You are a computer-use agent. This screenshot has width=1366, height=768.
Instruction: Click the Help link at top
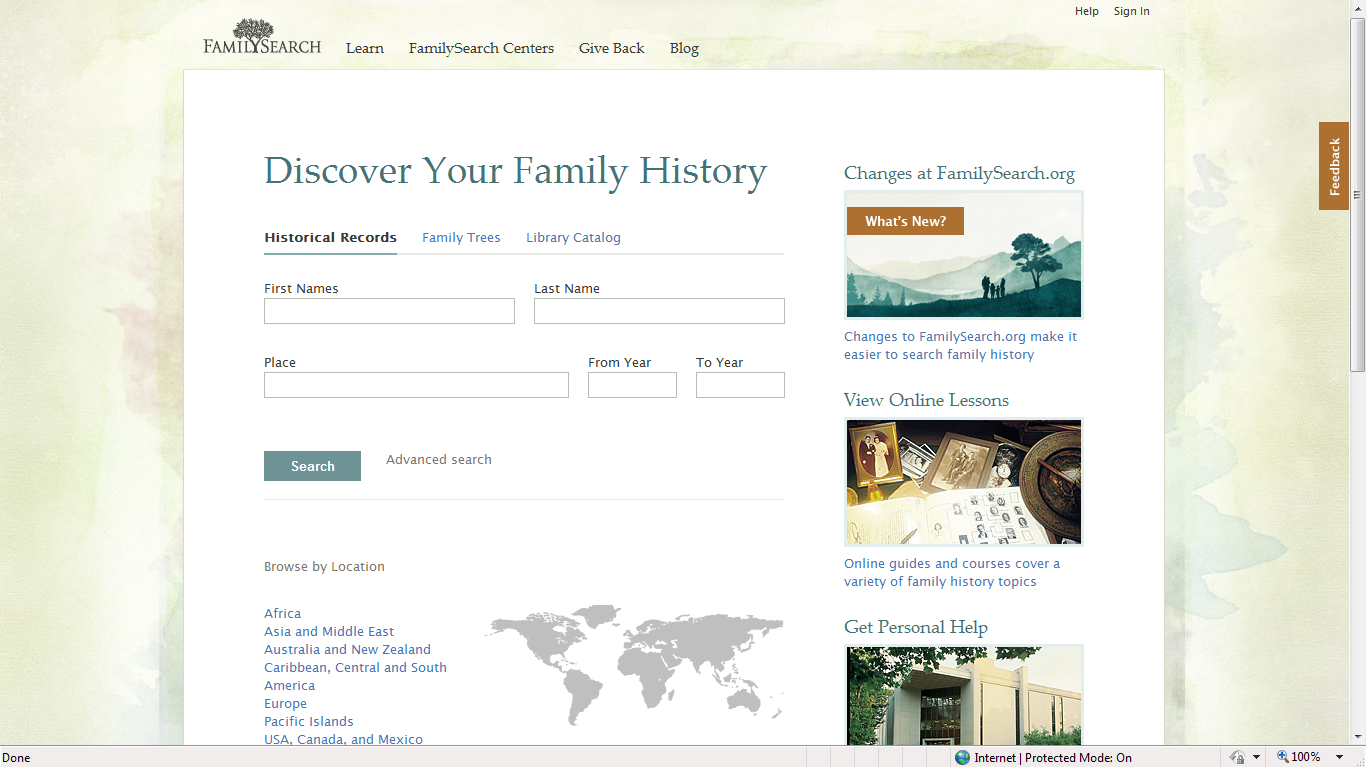tap(1087, 11)
